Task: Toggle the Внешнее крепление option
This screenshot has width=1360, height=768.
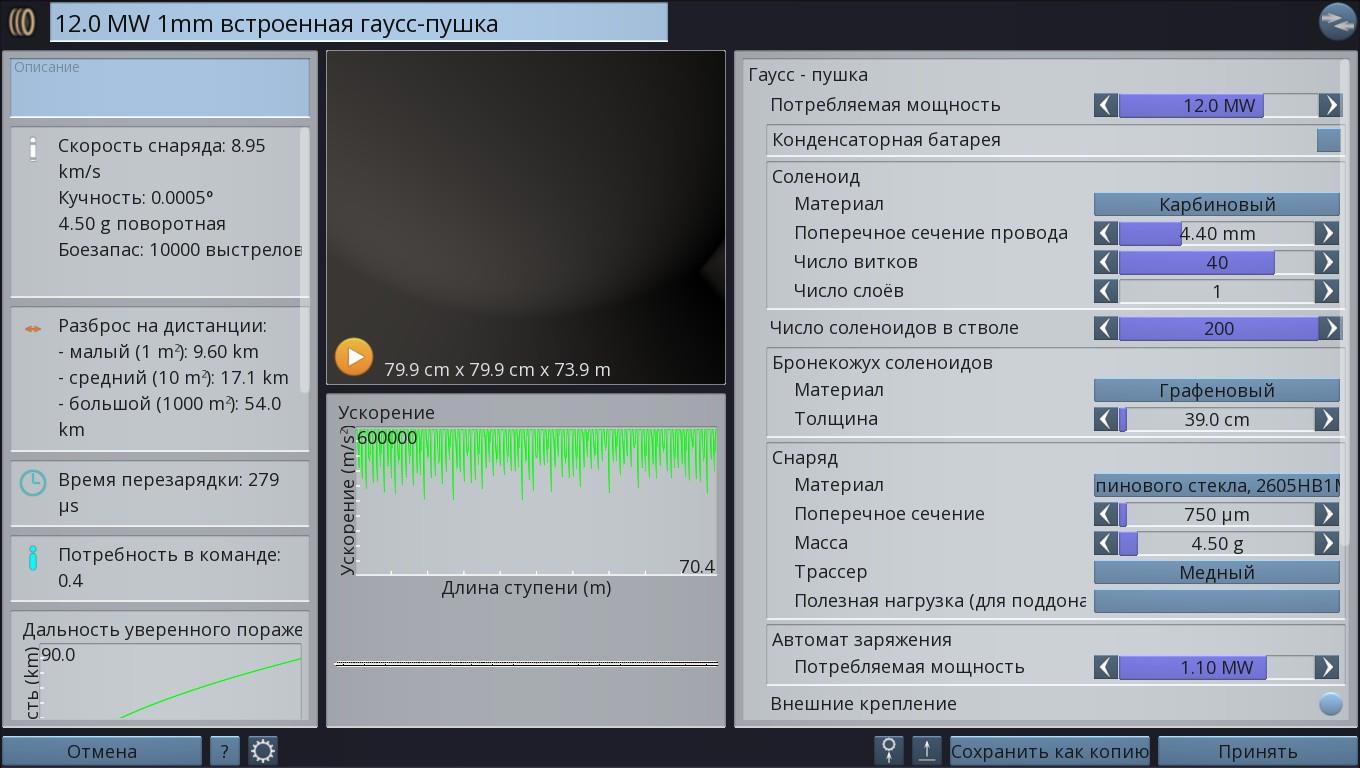Action: coord(1330,704)
